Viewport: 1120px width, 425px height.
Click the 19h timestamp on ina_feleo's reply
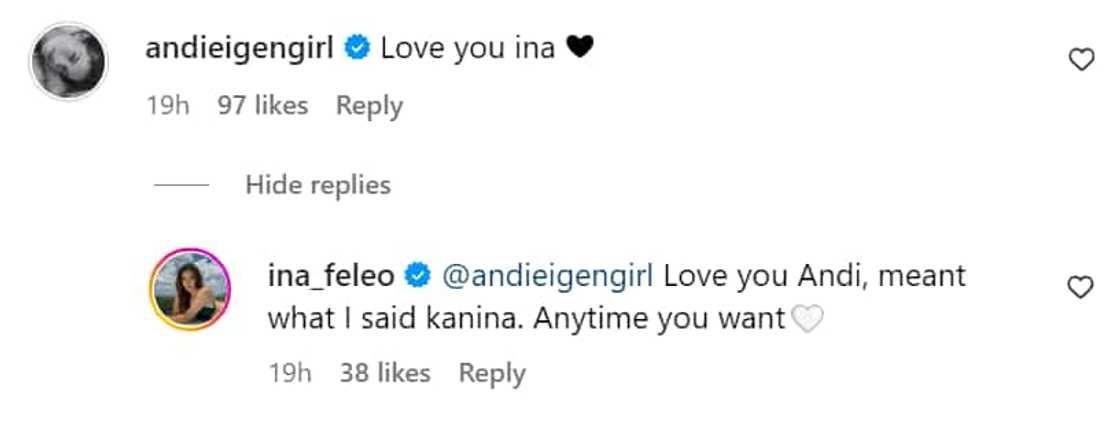(x=290, y=374)
